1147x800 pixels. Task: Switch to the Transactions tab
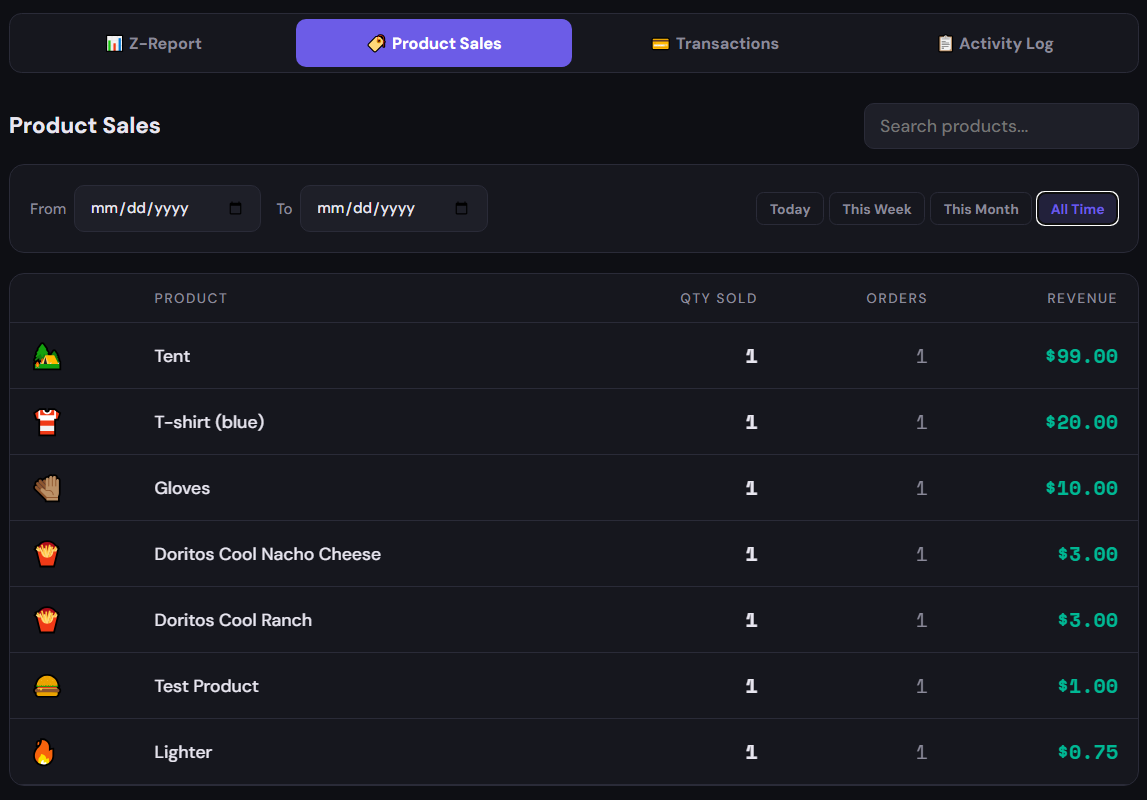715,43
